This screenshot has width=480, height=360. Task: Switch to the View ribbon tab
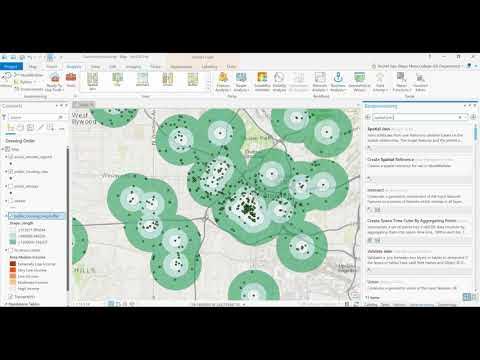coord(95,66)
